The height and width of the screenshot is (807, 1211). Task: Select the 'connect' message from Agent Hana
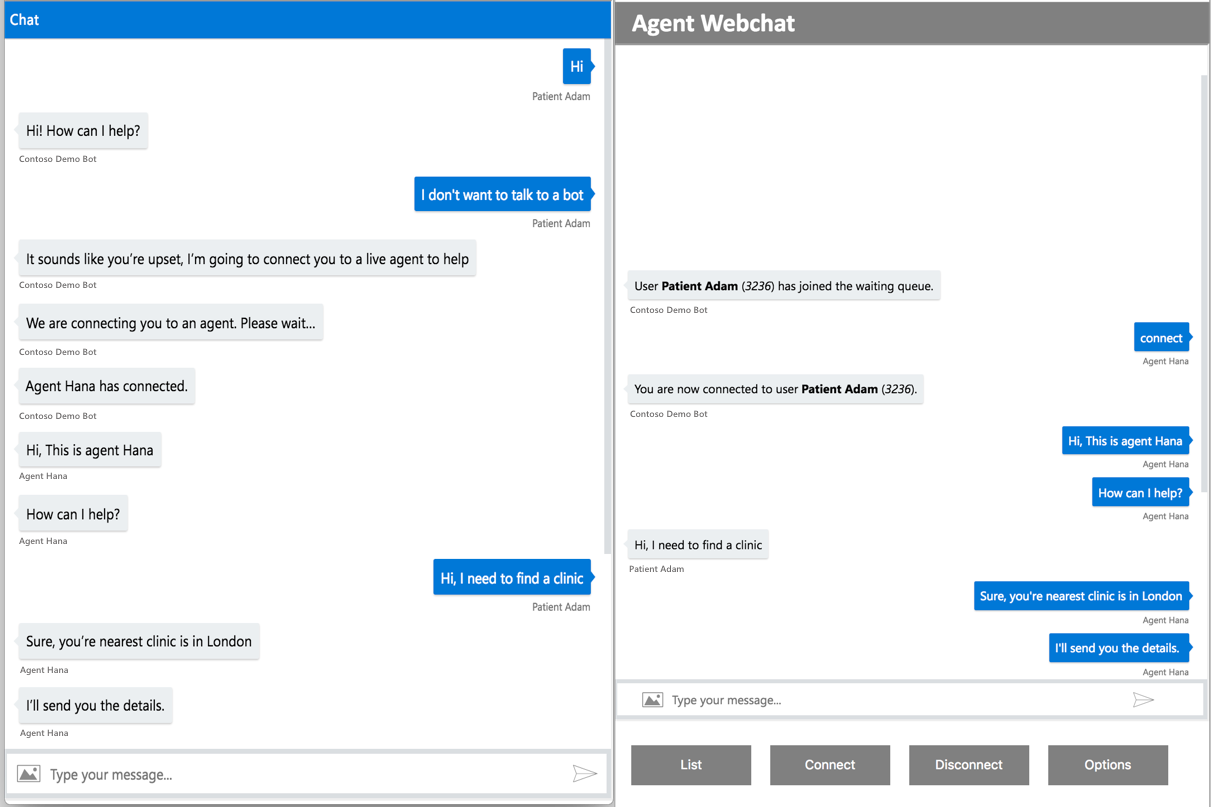tap(1160, 337)
